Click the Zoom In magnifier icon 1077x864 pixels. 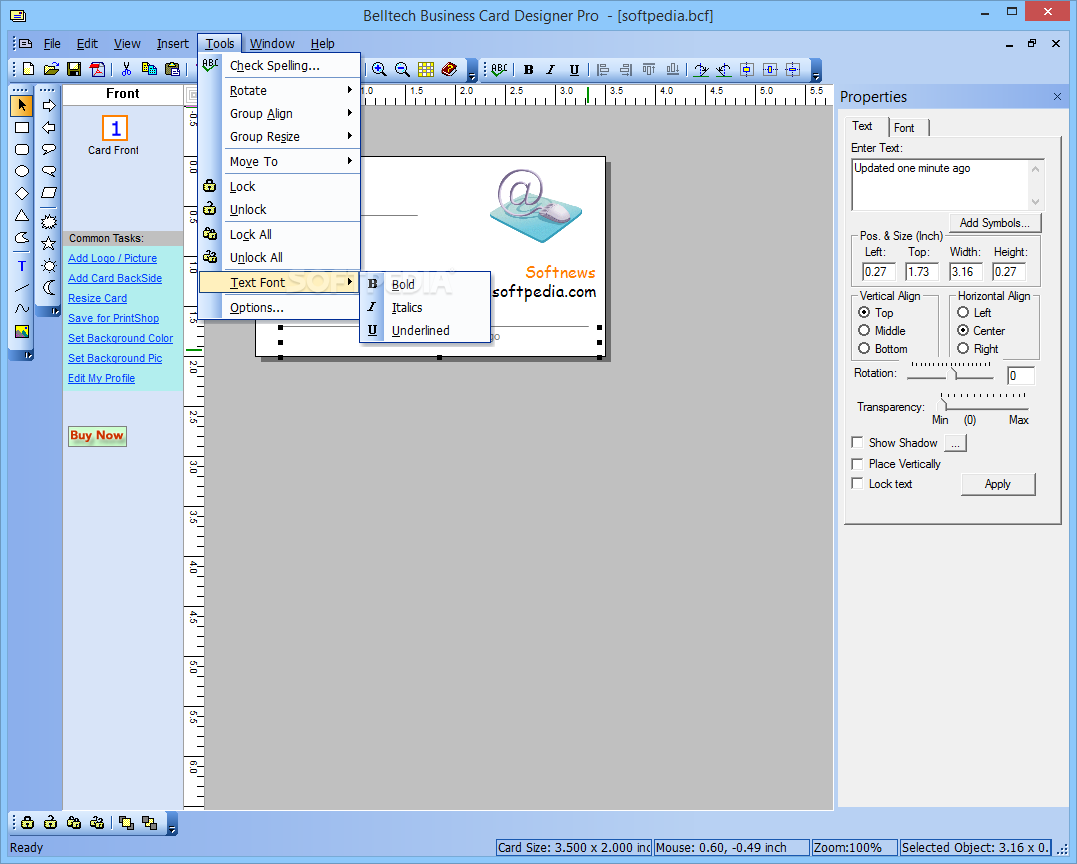point(379,69)
